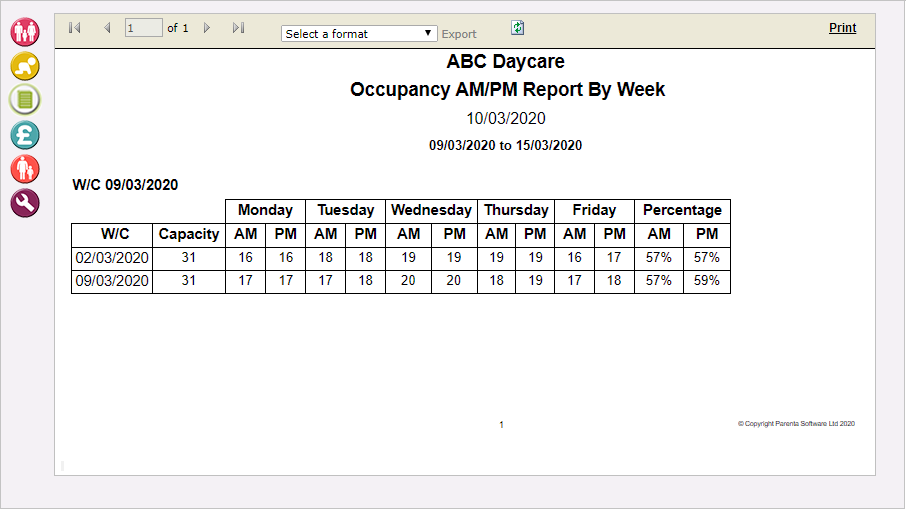
Task: Open the yellow baby children icon
Action: coord(25,66)
